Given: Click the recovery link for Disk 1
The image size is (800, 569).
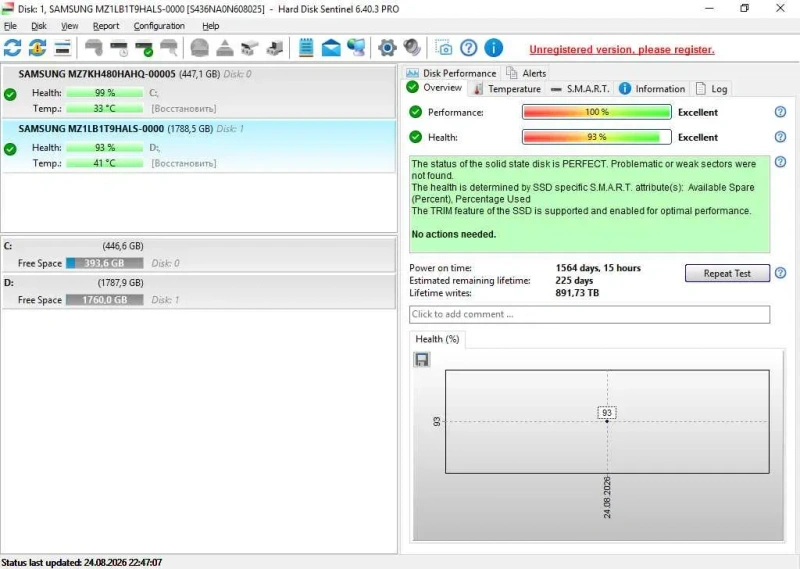Looking at the screenshot, I should coord(184,163).
